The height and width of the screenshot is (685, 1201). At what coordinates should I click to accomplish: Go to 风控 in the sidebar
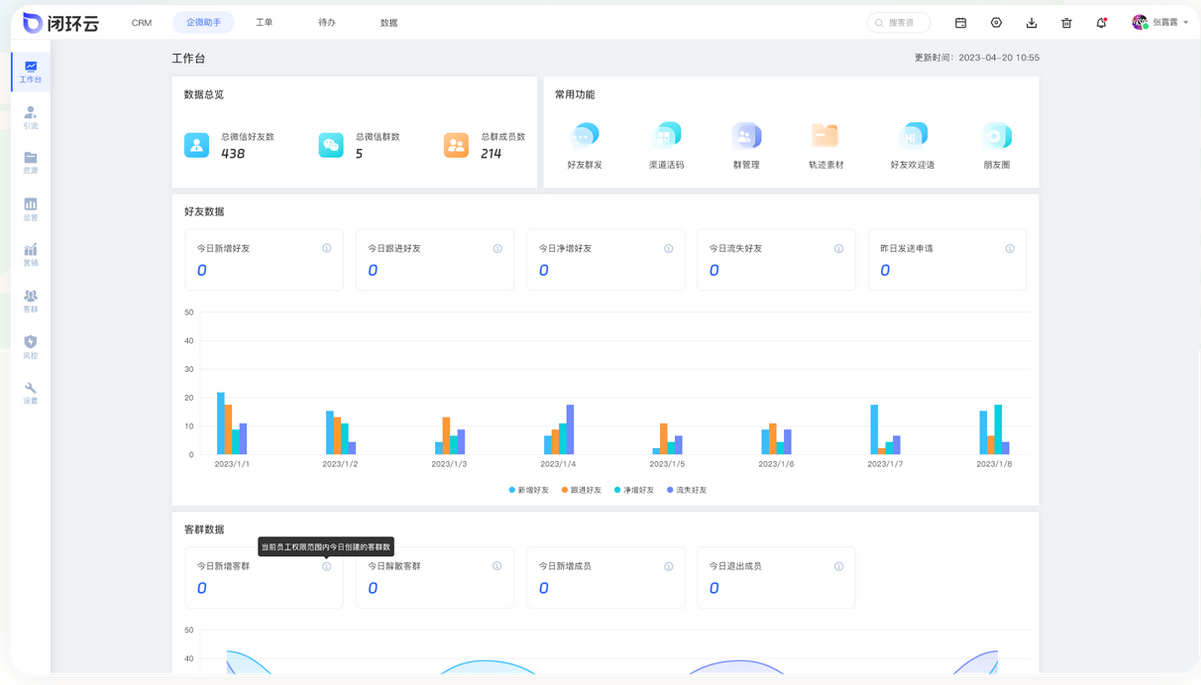tap(30, 346)
